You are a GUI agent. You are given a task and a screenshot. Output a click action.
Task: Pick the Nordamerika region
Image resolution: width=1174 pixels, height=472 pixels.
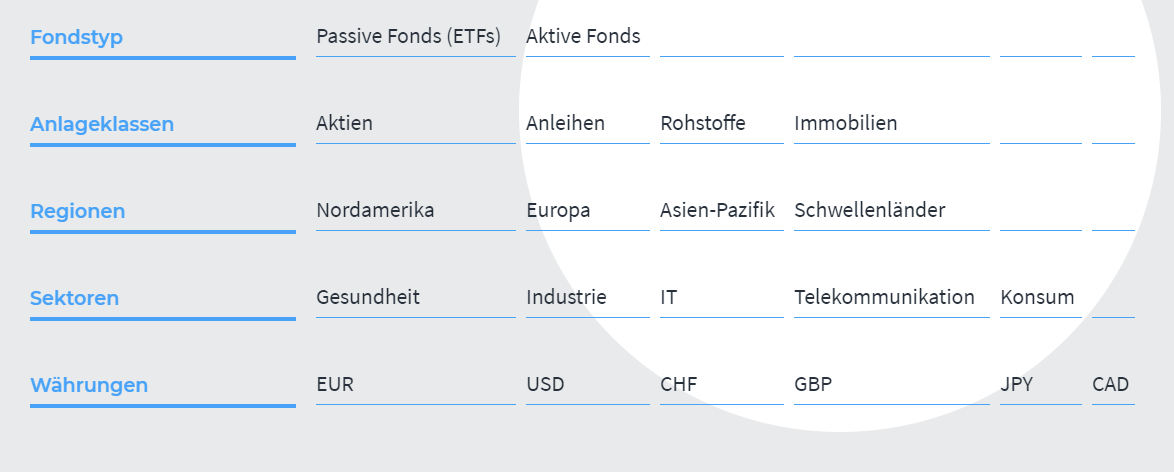click(375, 210)
